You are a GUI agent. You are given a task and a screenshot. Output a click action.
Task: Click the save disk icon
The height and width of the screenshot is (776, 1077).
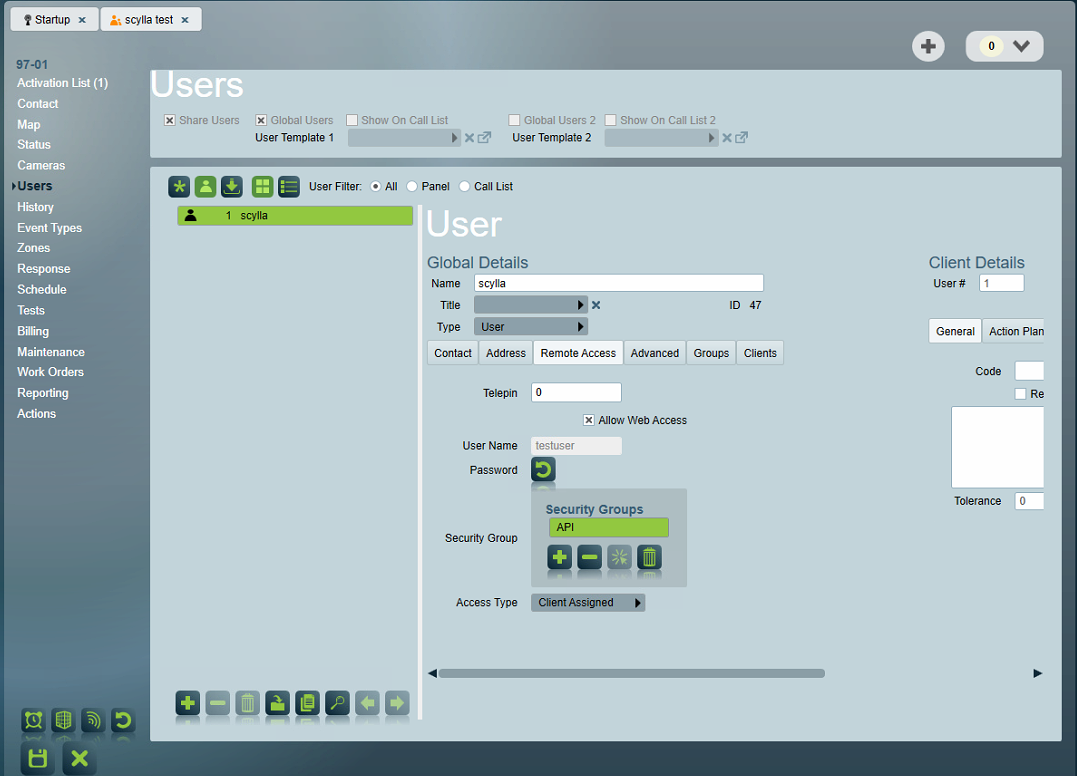click(38, 758)
